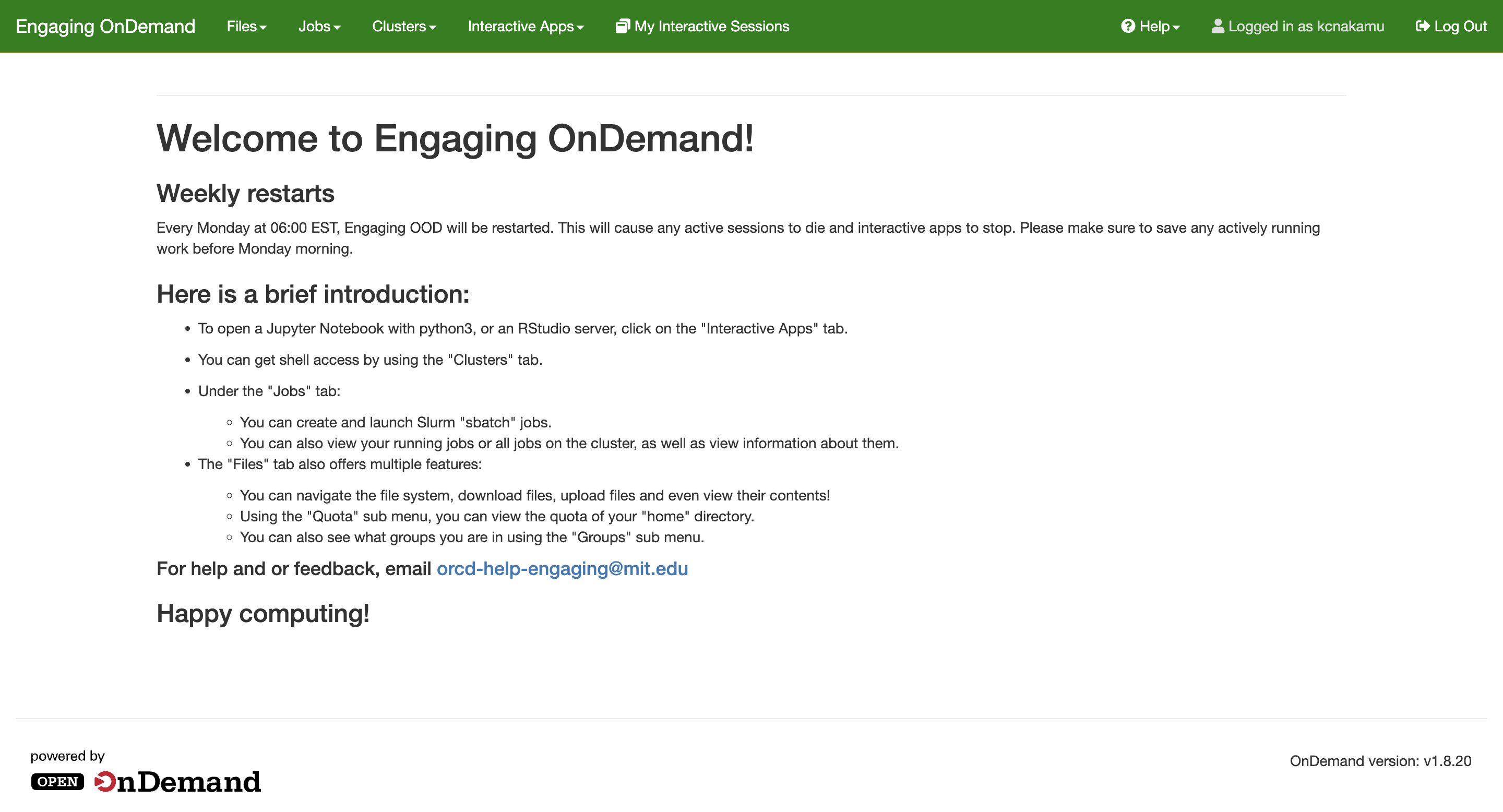Click the My Interactive Sessions window icon
The width and height of the screenshot is (1503, 812).
[623, 26]
